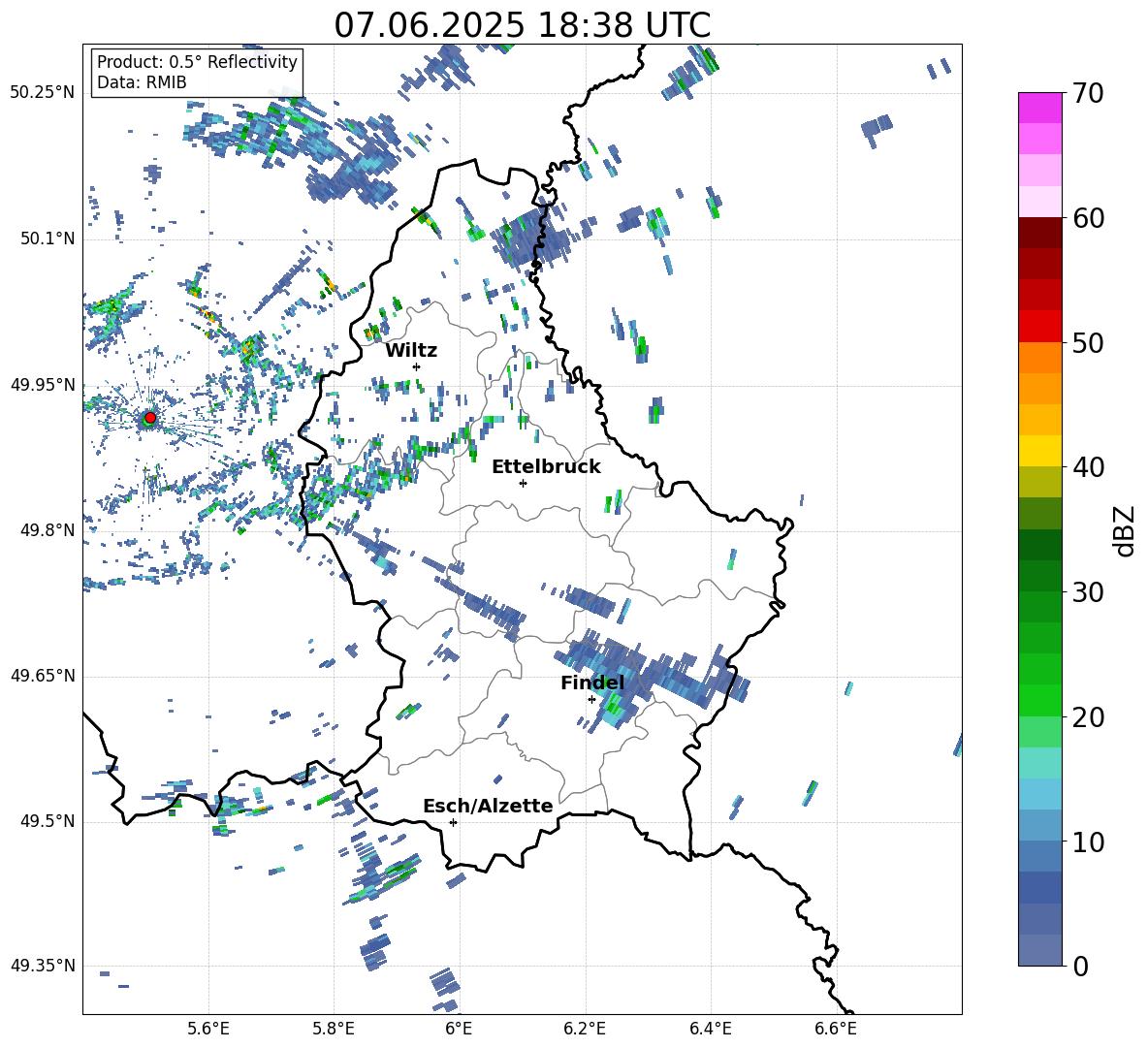Click the 6.4°E longitude label
Viewport: 1148px width, 1048px height.
(x=710, y=1029)
